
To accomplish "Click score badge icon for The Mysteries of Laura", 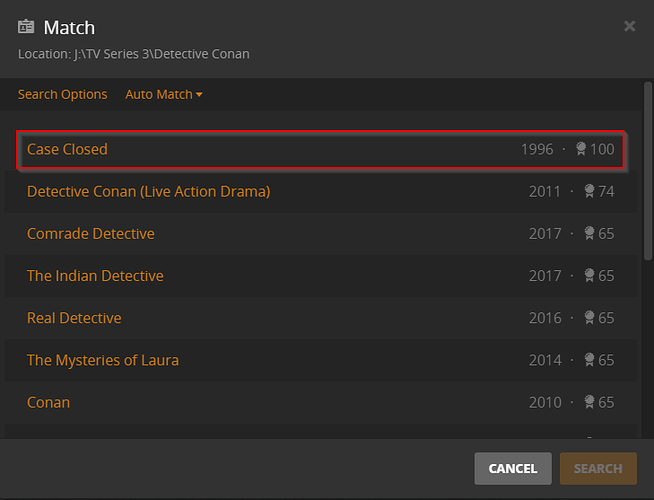I will pos(589,360).
